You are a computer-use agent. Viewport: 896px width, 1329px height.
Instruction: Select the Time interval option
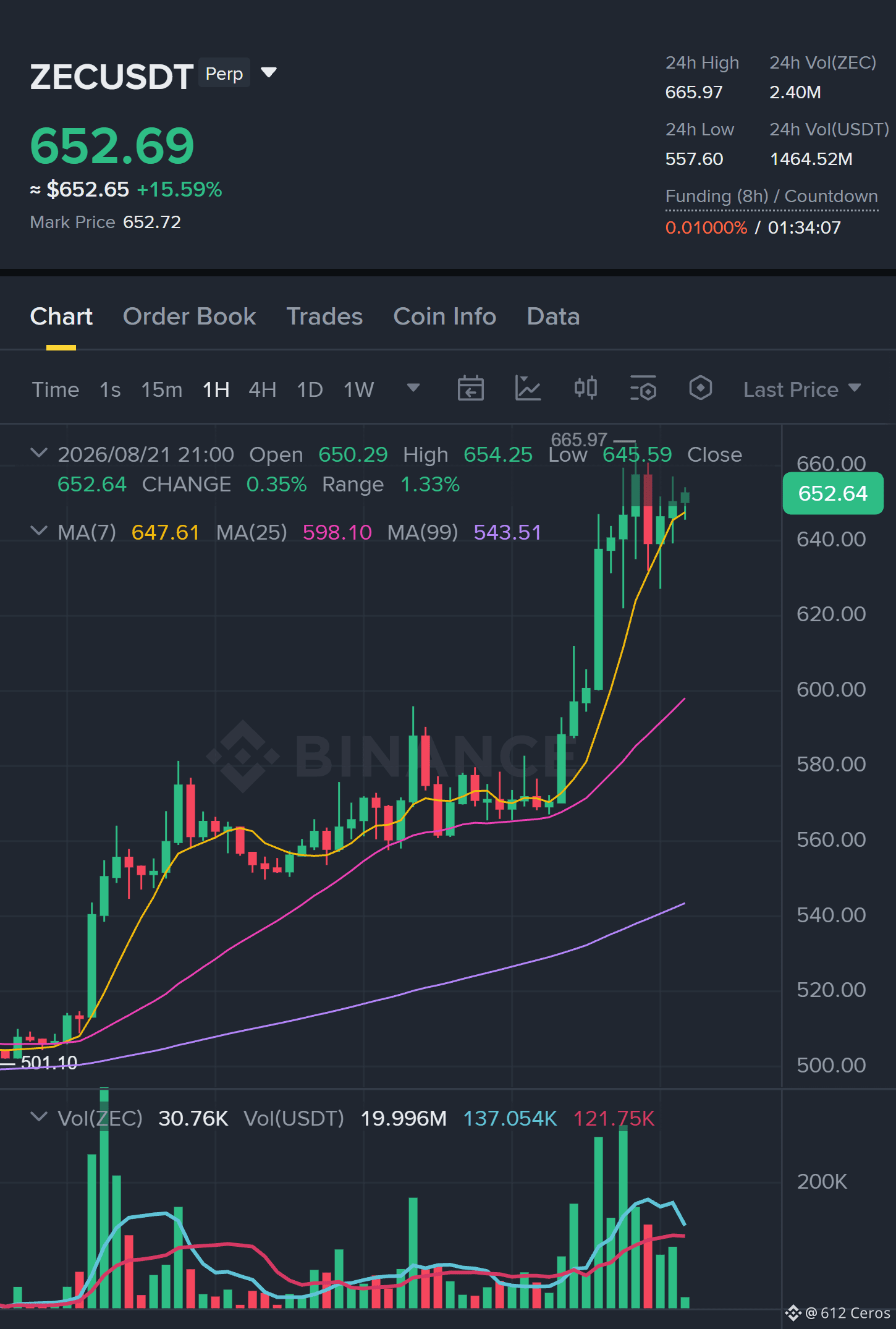point(56,389)
